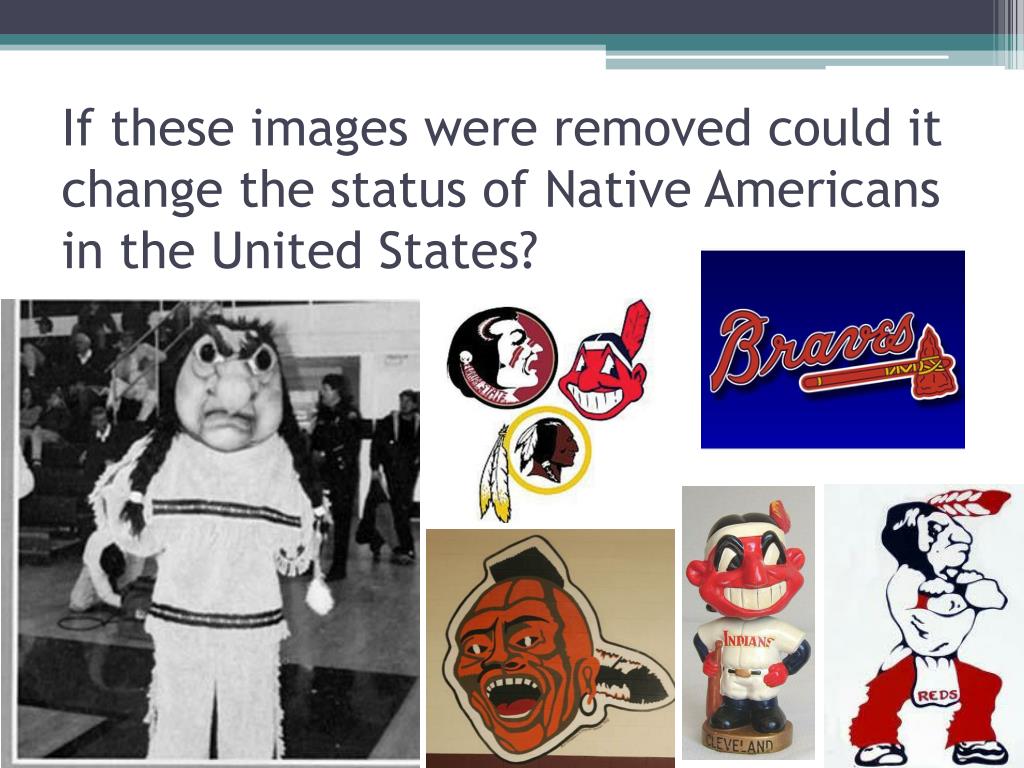
Task: Click the word Native Americans in title
Action: (742, 189)
